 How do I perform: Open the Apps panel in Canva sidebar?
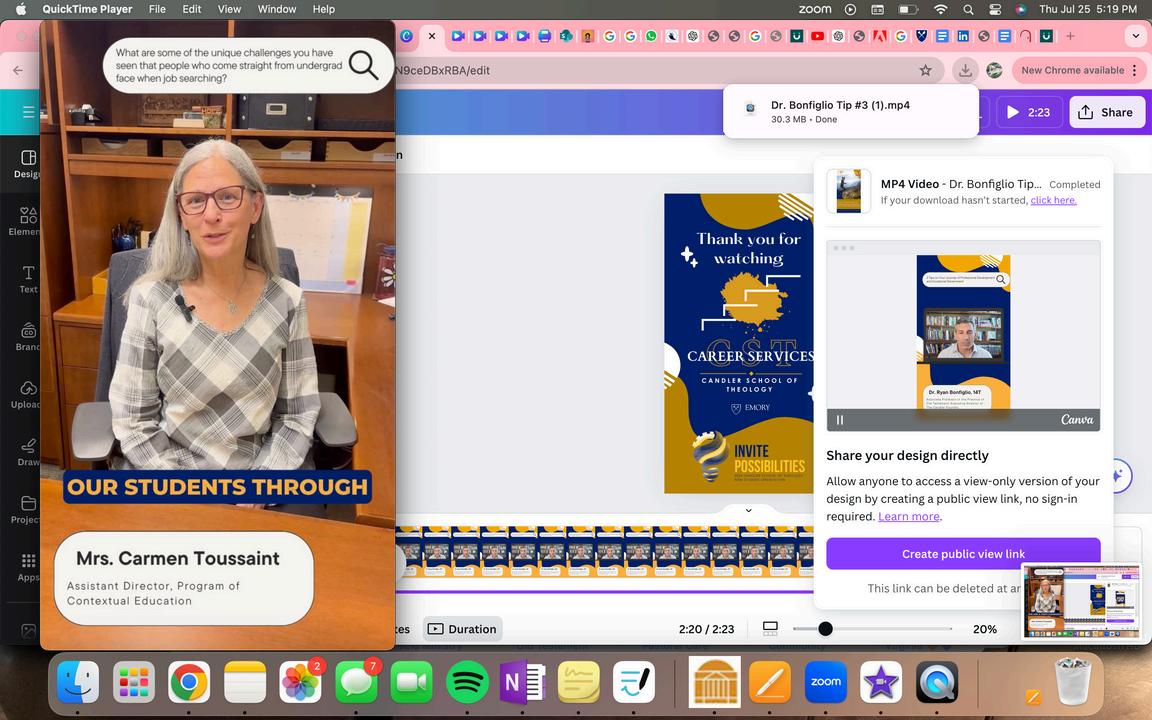tap(28, 566)
